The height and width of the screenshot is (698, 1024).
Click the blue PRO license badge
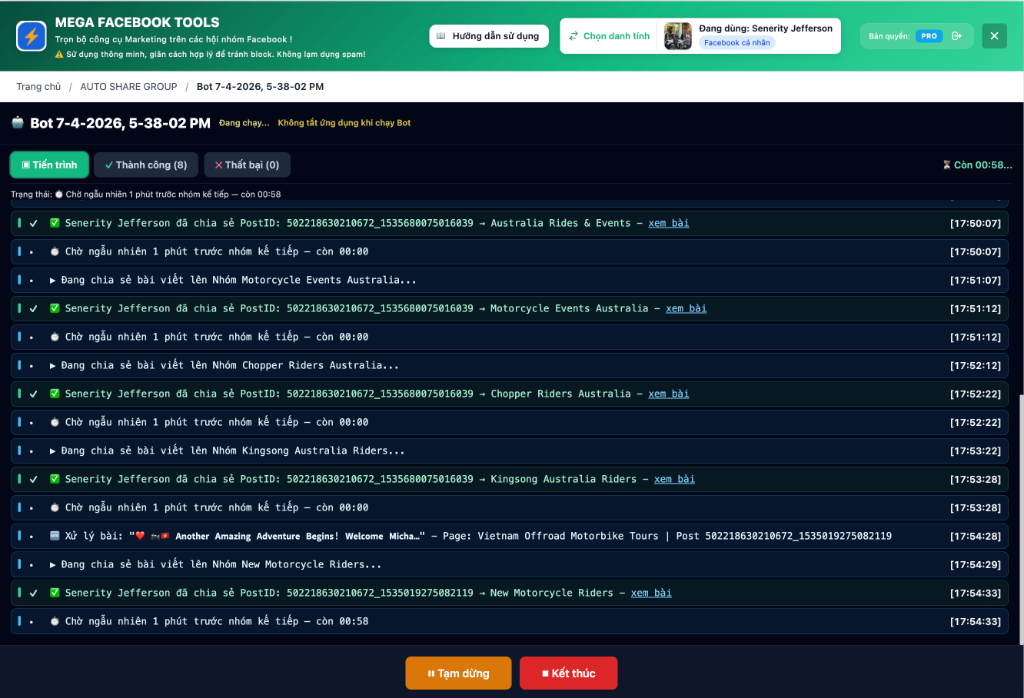pos(929,36)
